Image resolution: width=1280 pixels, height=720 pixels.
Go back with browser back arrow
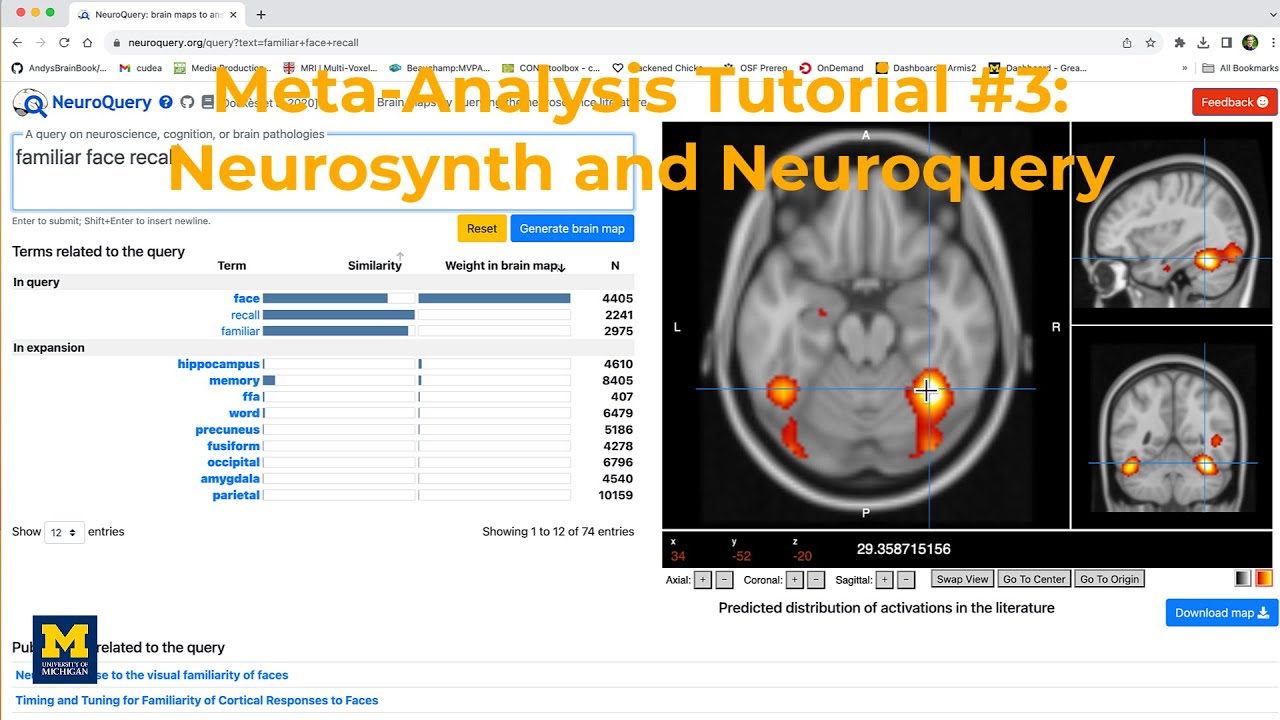pyautogui.click(x=17, y=43)
